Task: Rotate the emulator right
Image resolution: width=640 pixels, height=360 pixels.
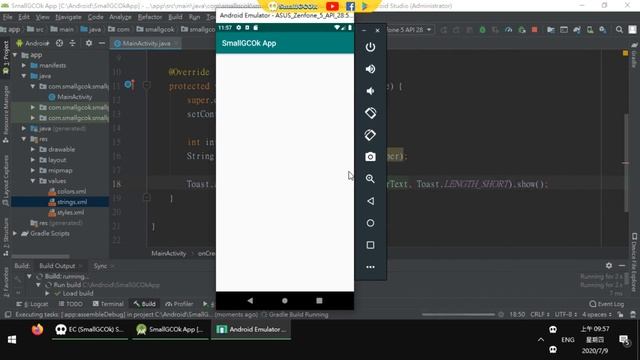Action: pyautogui.click(x=370, y=135)
